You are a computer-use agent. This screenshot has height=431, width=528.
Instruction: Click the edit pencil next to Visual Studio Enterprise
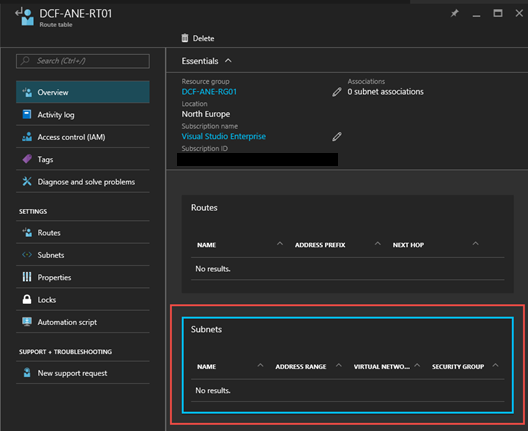[x=337, y=136]
